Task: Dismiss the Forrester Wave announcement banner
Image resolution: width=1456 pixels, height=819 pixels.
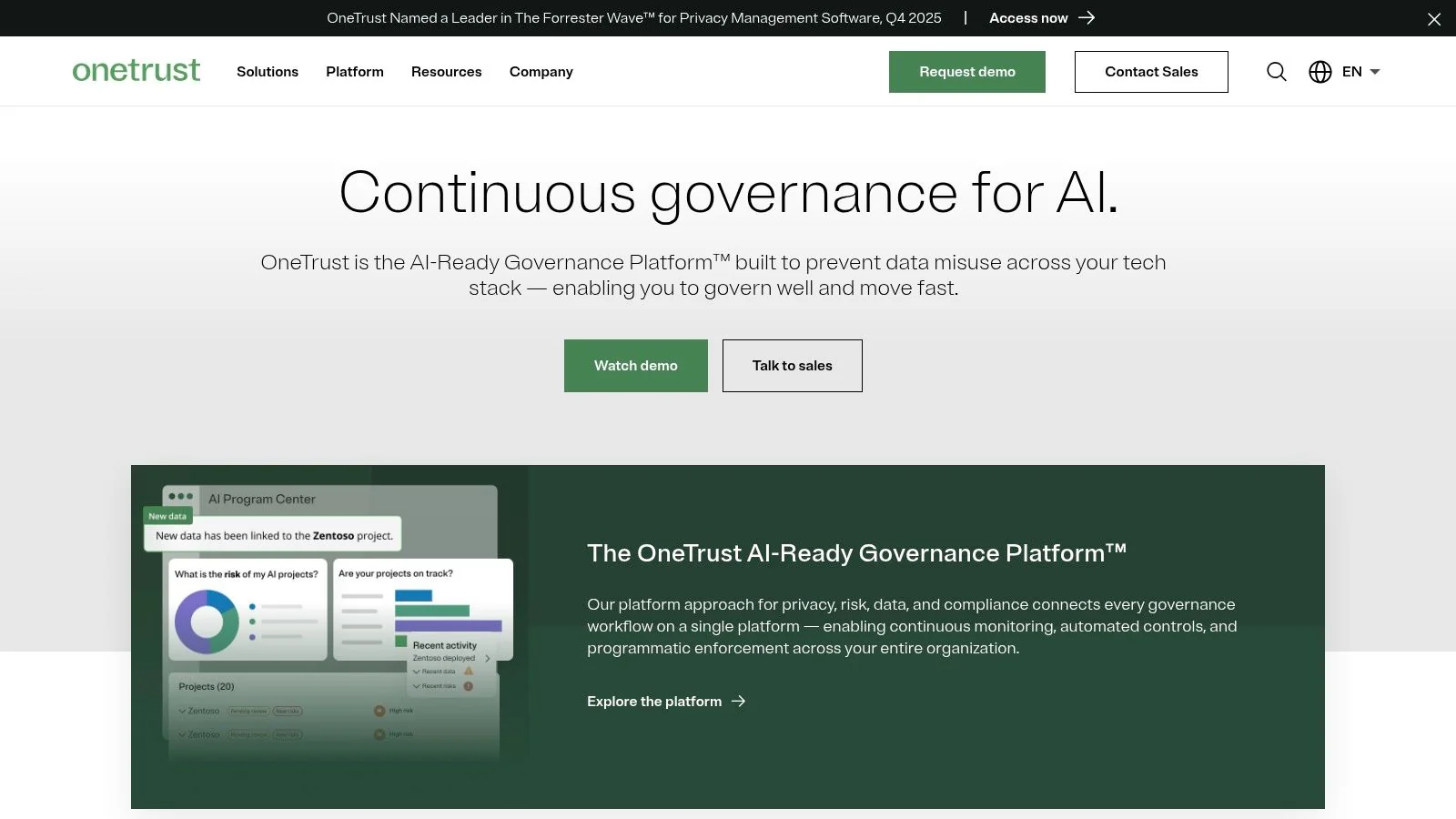Action: pyautogui.click(x=1434, y=17)
